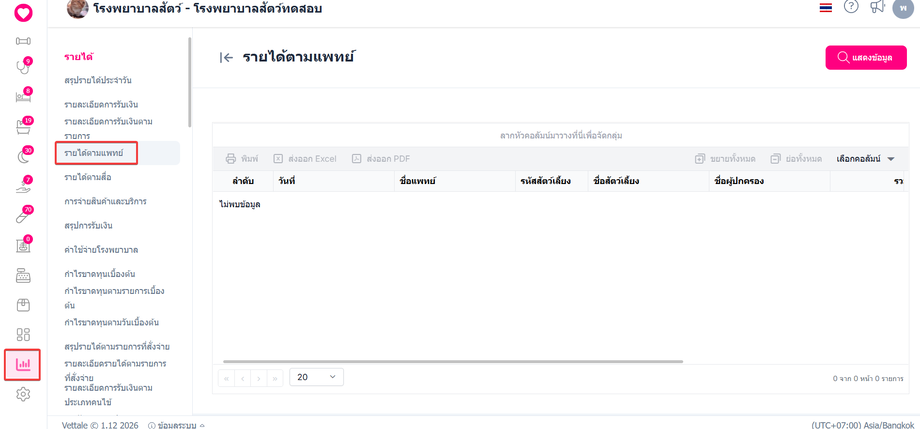Sort by วันที่ column header
Image resolution: width=920 pixels, height=429 pixels.
(x=333, y=181)
